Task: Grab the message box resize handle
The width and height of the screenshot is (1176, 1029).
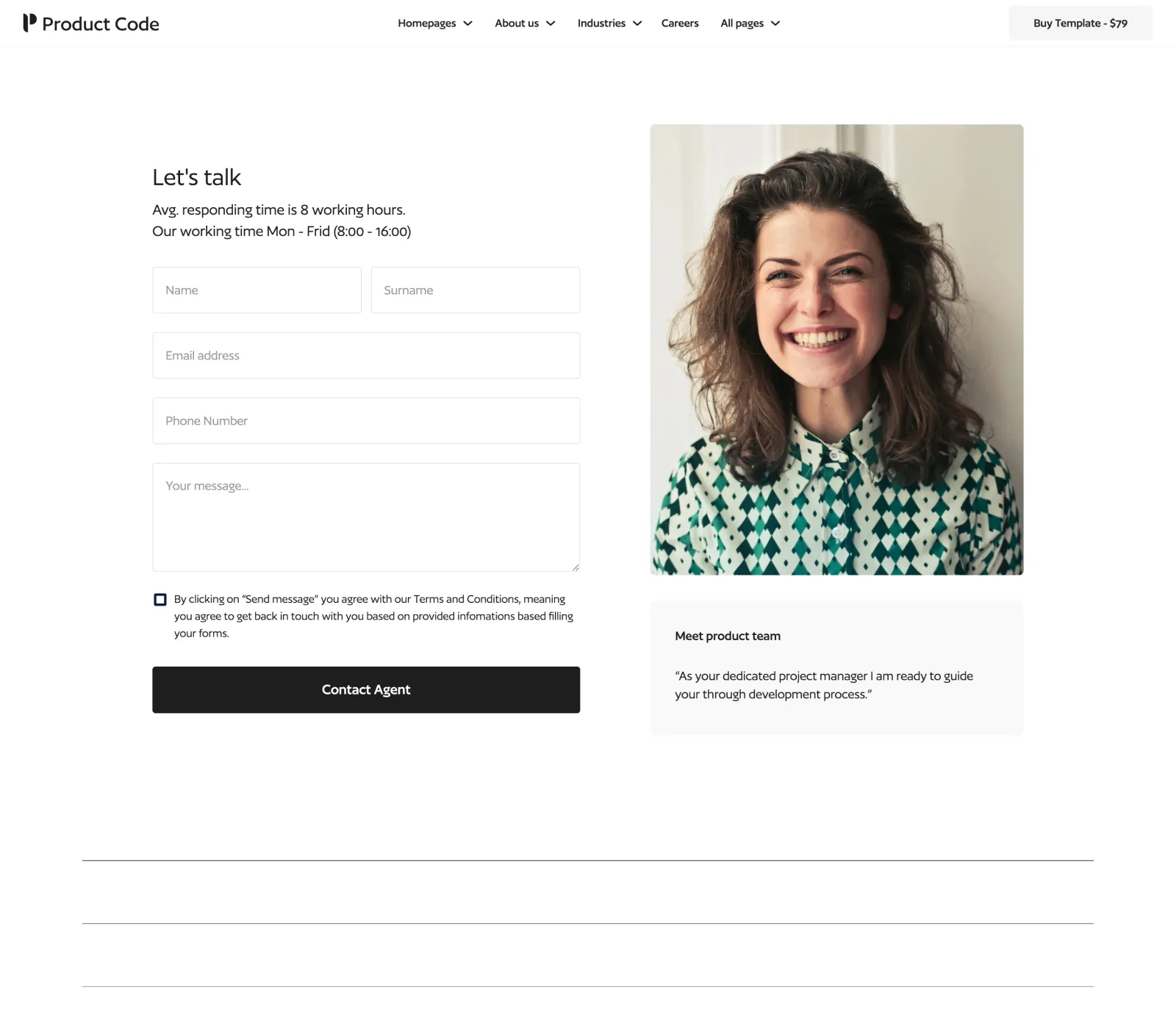Action: tap(576, 567)
